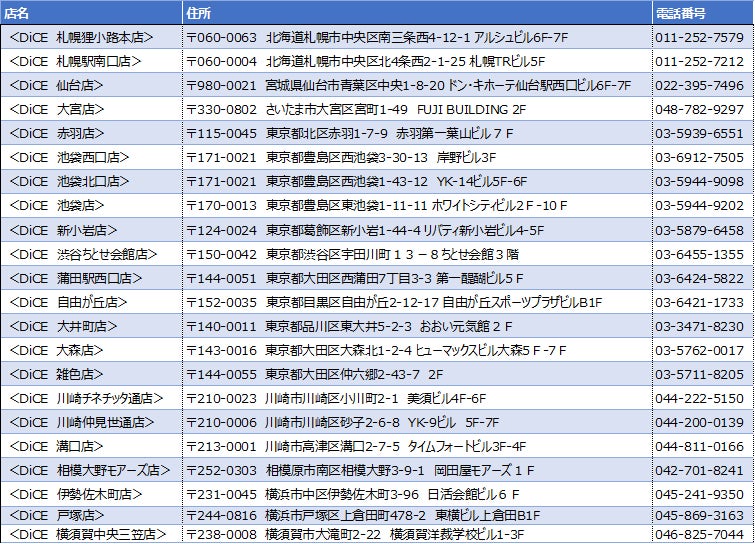This screenshot has height=544, width=755.
Task: Click the phone number 045-241-9350
Action: tap(699, 494)
